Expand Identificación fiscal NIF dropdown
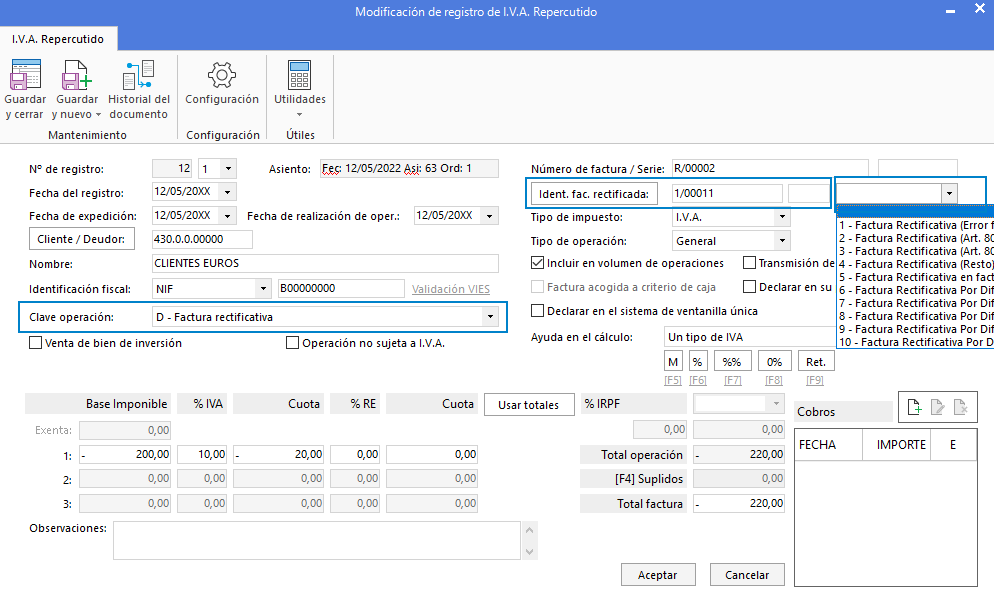Image resolution: width=994 pixels, height=598 pixels. click(263, 289)
